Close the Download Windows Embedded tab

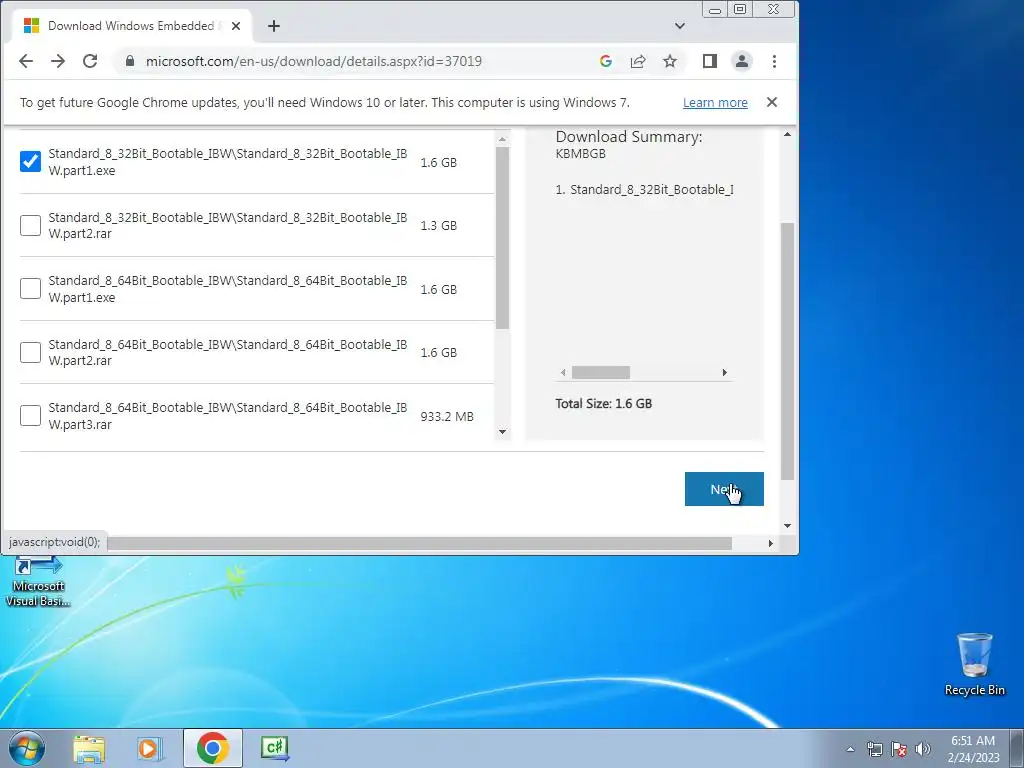pos(236,26)
